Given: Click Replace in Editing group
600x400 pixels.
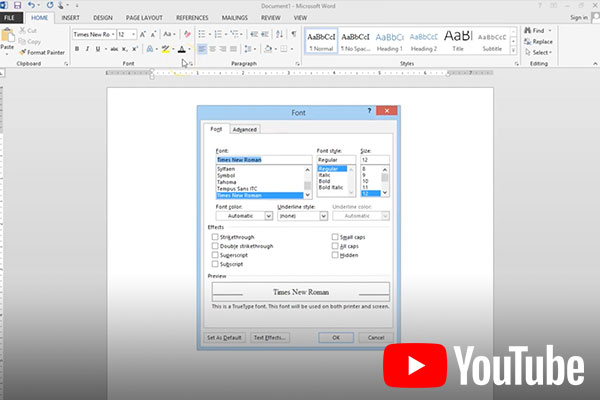Looking at the screenshot, I should pyautogui.click(x=538, y=41).
